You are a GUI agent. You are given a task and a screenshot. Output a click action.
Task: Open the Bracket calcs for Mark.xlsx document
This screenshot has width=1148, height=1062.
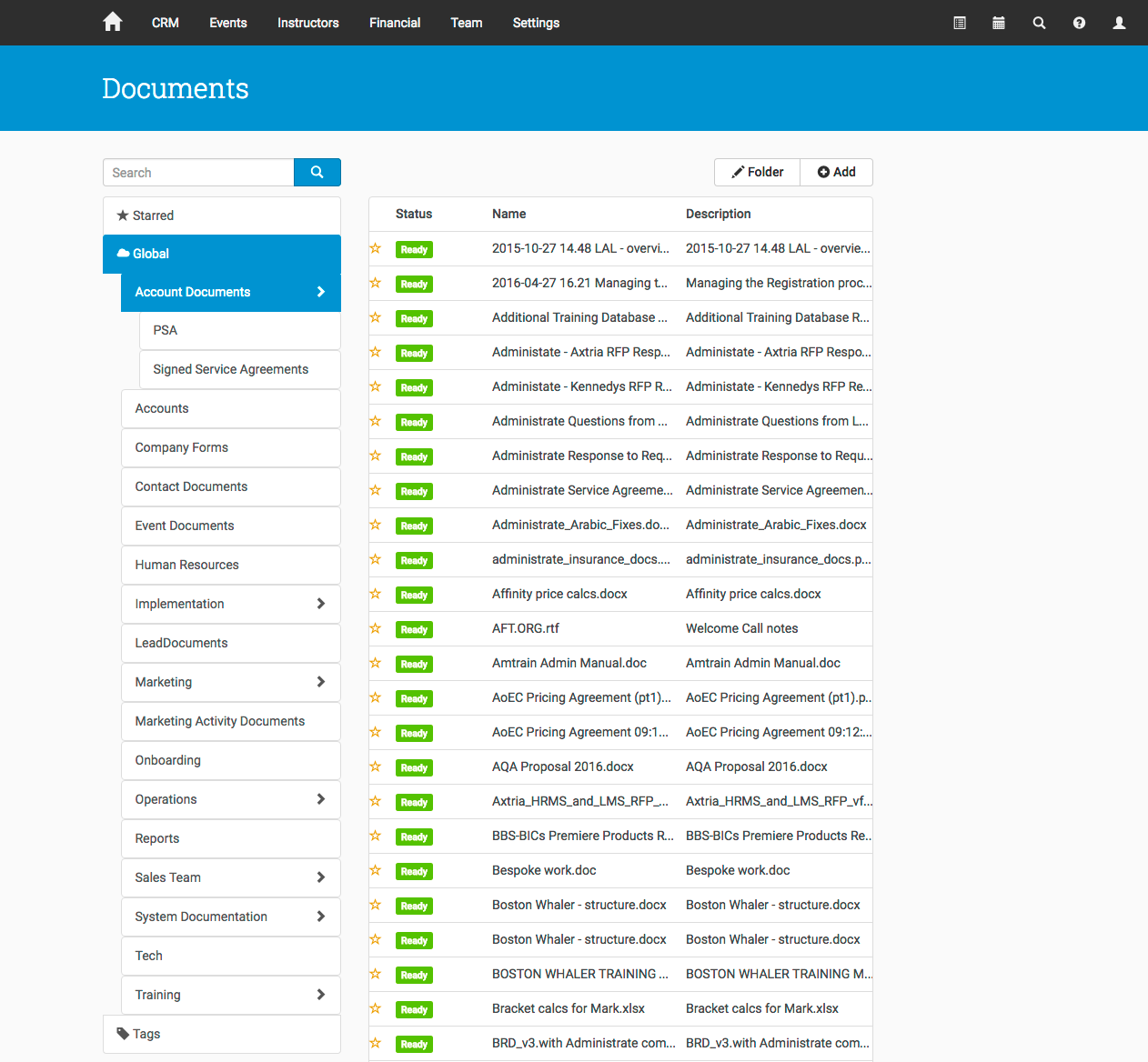568,1008
